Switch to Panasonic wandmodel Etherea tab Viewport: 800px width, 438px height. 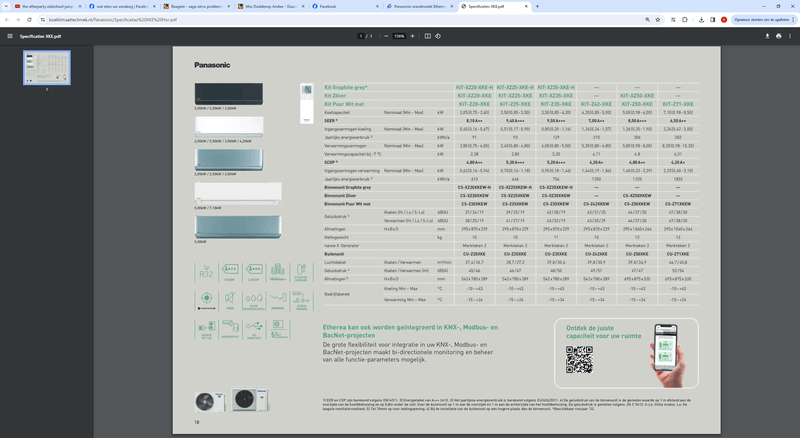pos(419,7)
